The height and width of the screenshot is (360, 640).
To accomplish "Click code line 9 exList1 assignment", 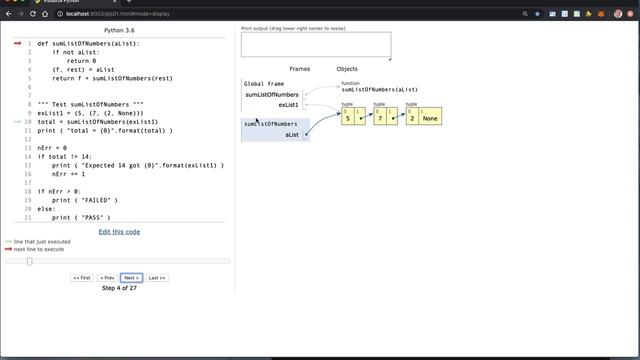I will tap(90, 113).
